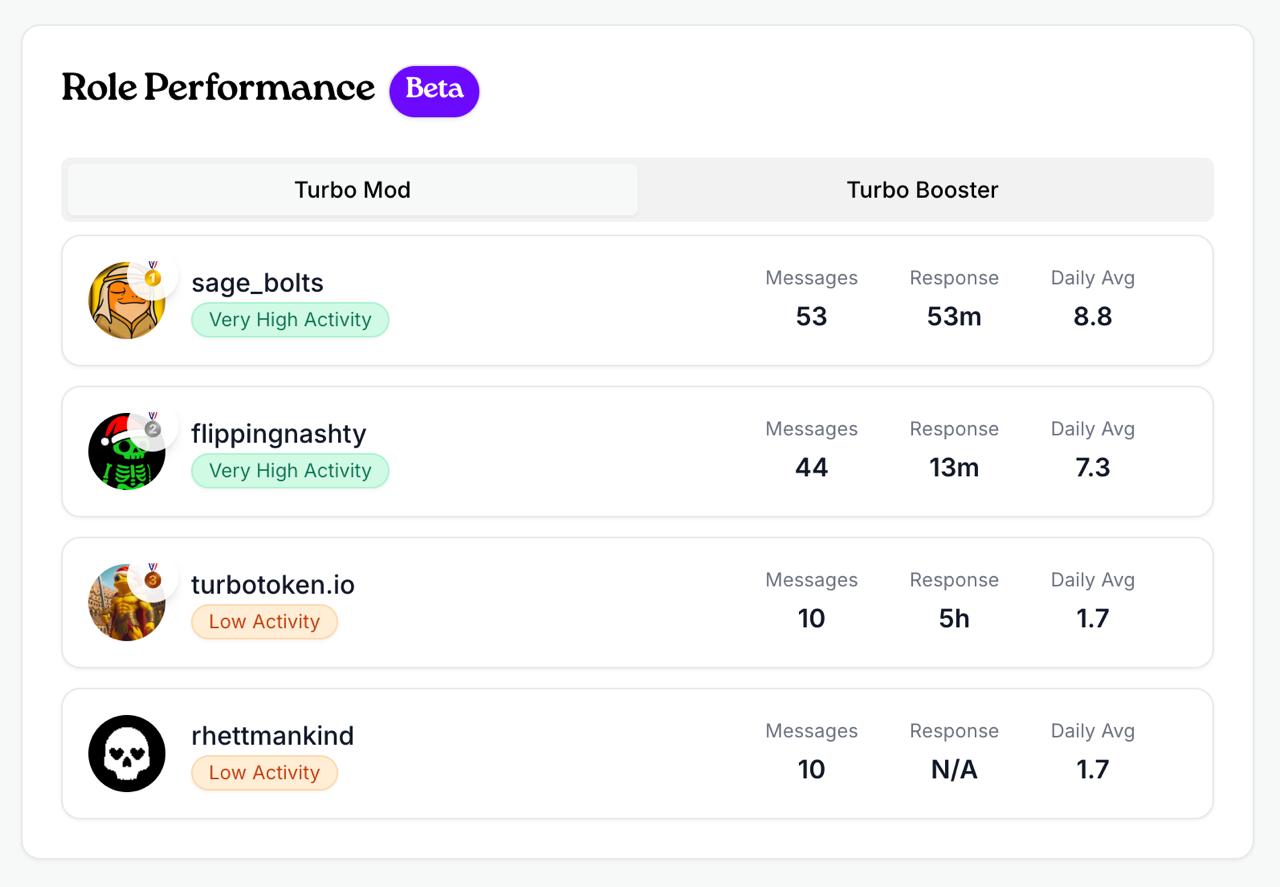Open the flippingnashty username link
The height and width of the screenshot is (887, 1280).
point(279,434)
